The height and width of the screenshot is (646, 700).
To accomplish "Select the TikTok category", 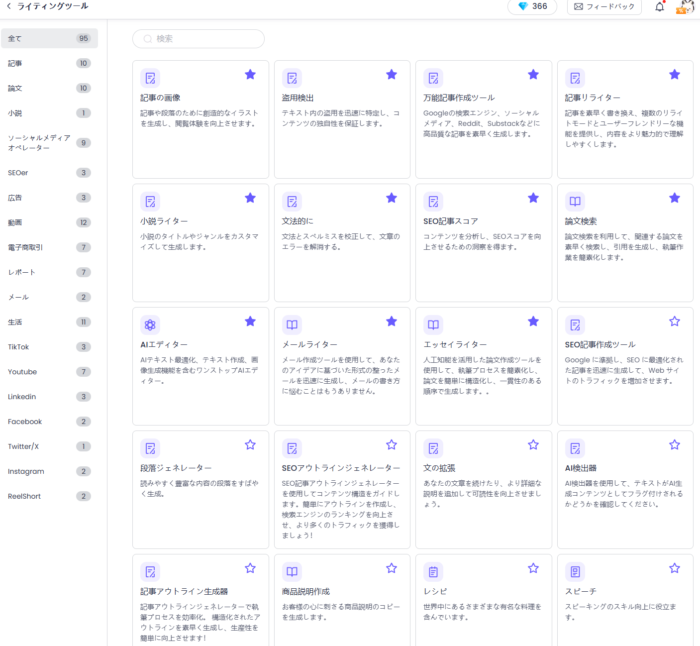I will tap(49, 347).
